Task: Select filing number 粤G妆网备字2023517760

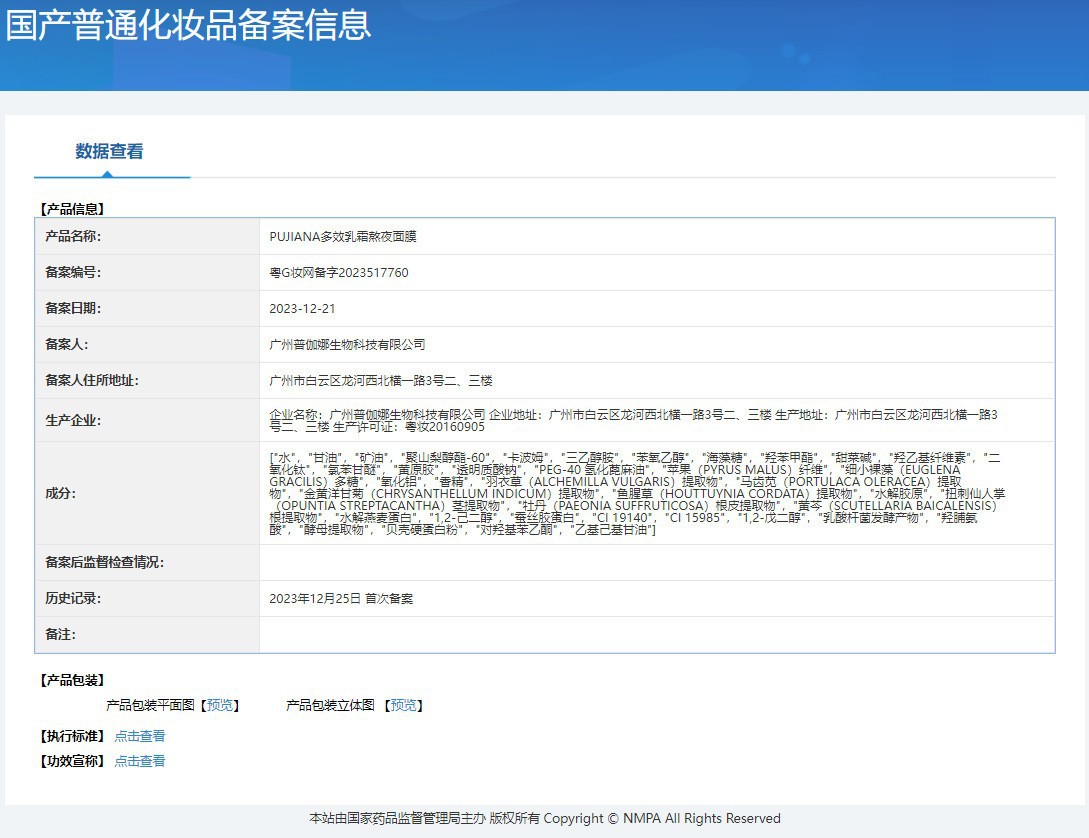Action: [x=339, y=273]
